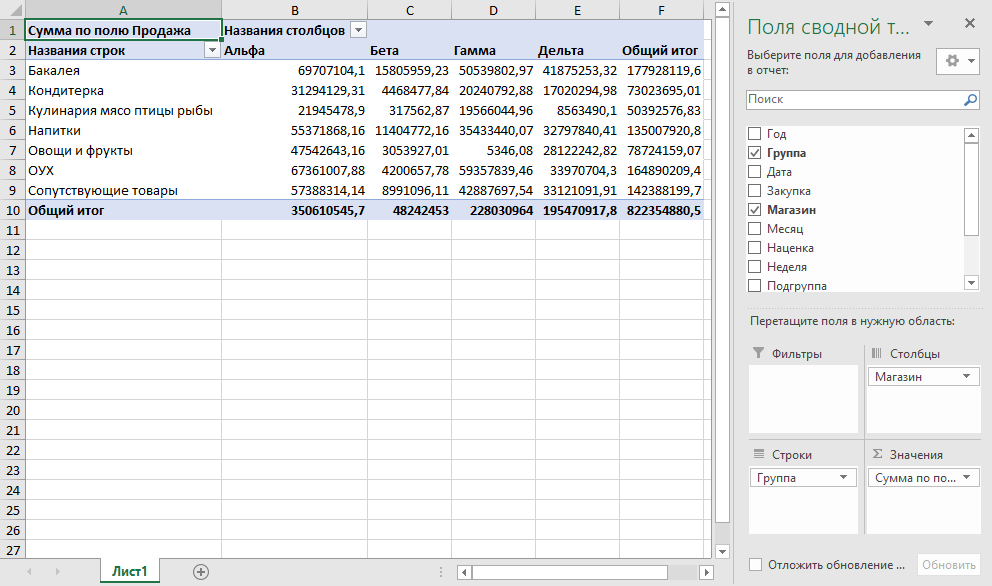This screenshot has width=992, height=586.
Task: Select column D header
Action: 493,10
